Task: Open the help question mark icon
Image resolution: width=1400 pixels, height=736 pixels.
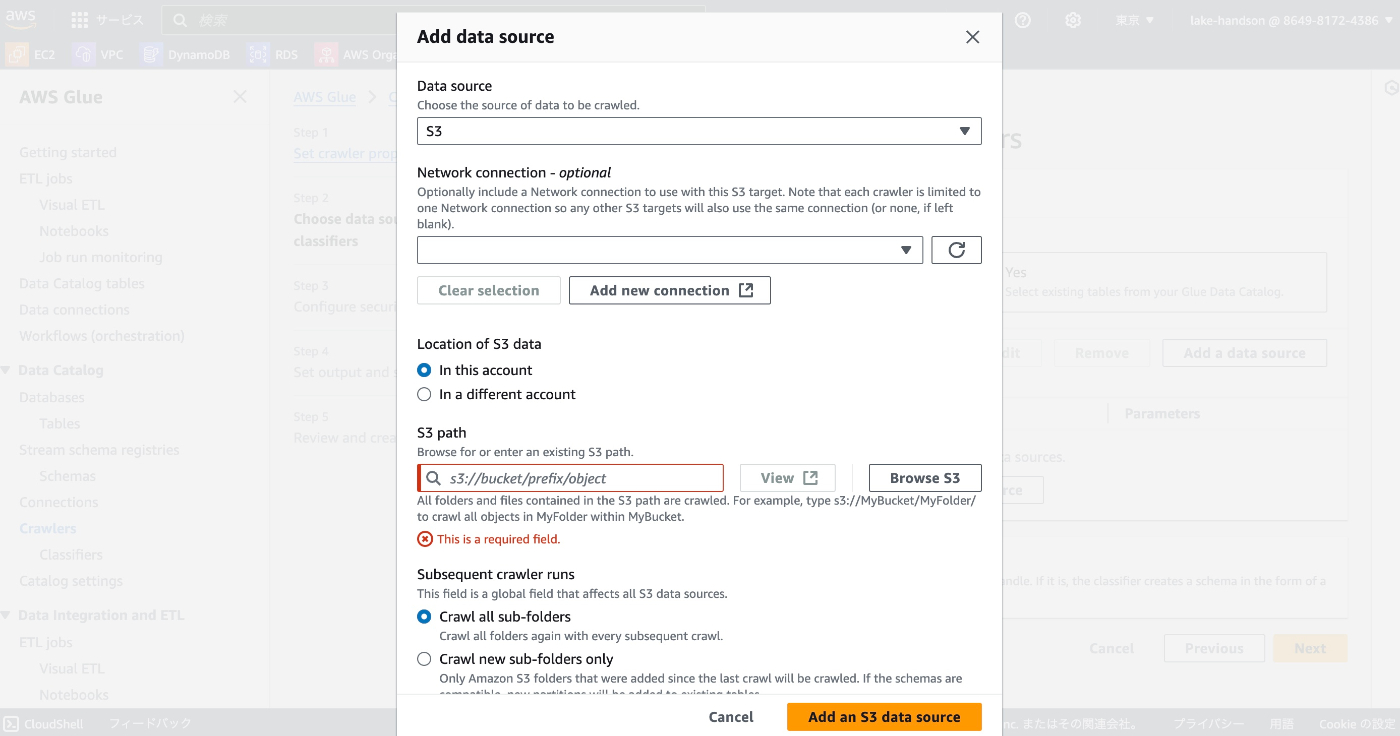Action: [1023, 20]
